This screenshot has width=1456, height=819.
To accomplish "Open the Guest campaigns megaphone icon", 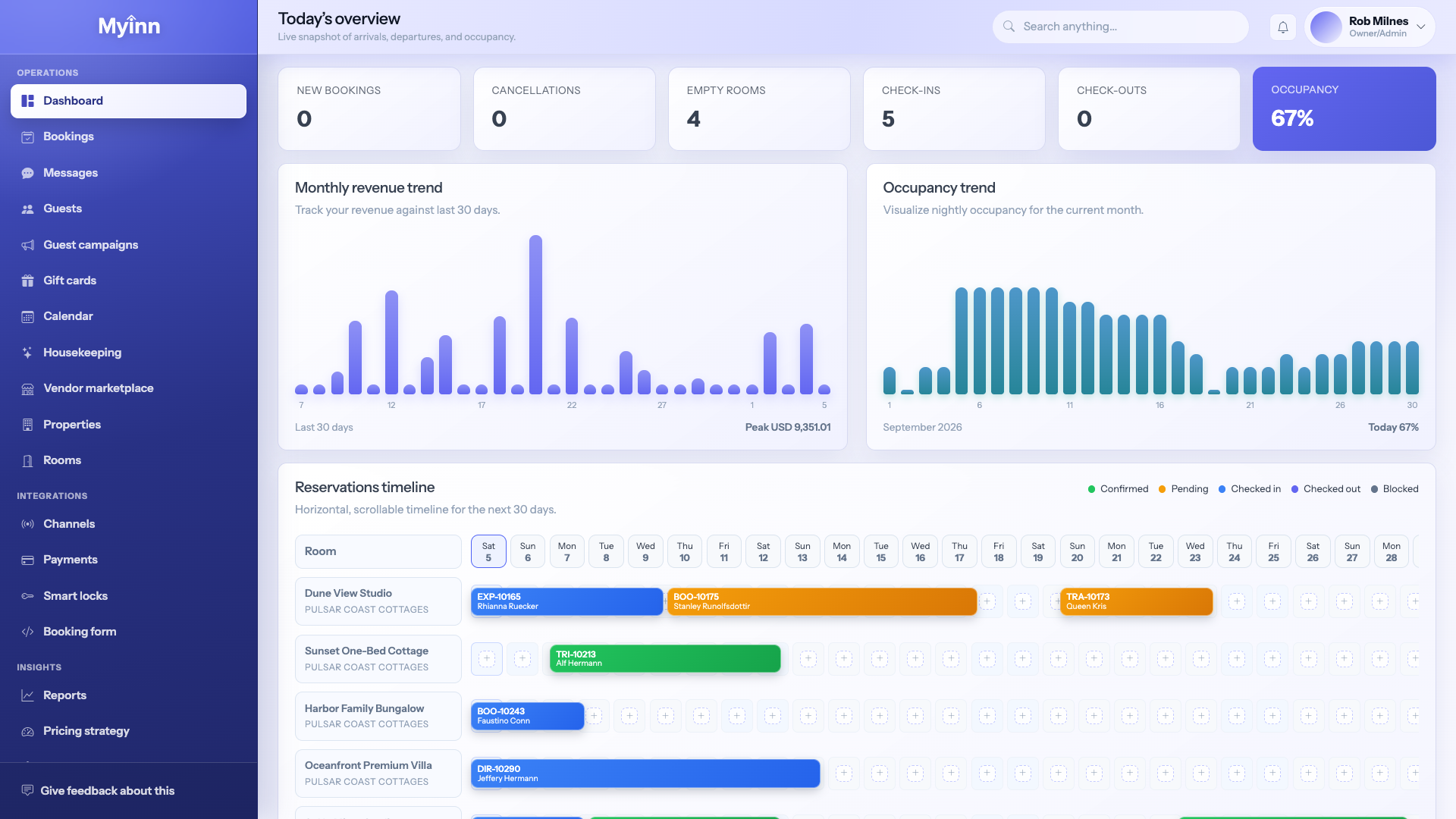I will (27, 245).
